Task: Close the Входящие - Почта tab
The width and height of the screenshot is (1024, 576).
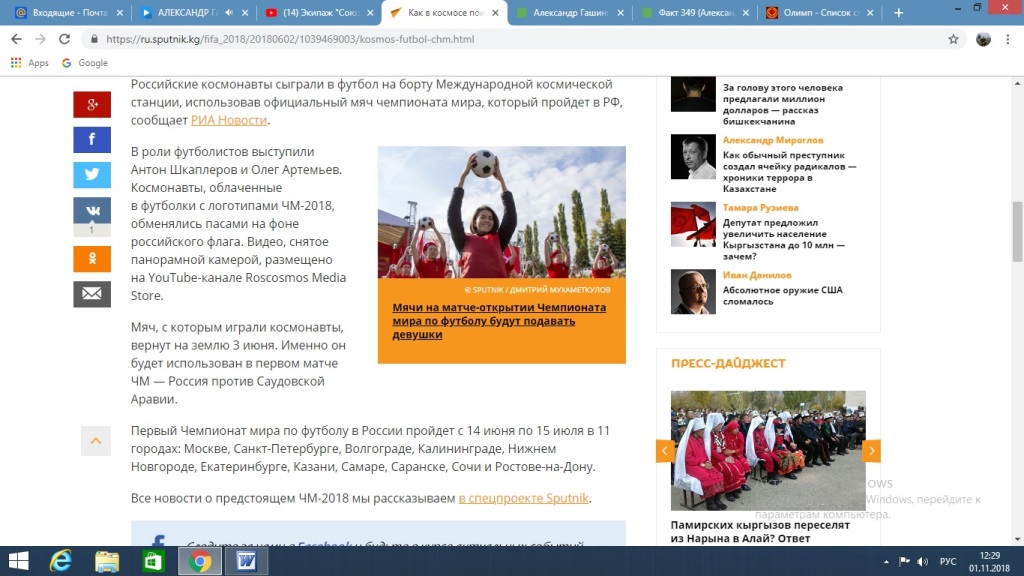Action: (x=120, y=12)
